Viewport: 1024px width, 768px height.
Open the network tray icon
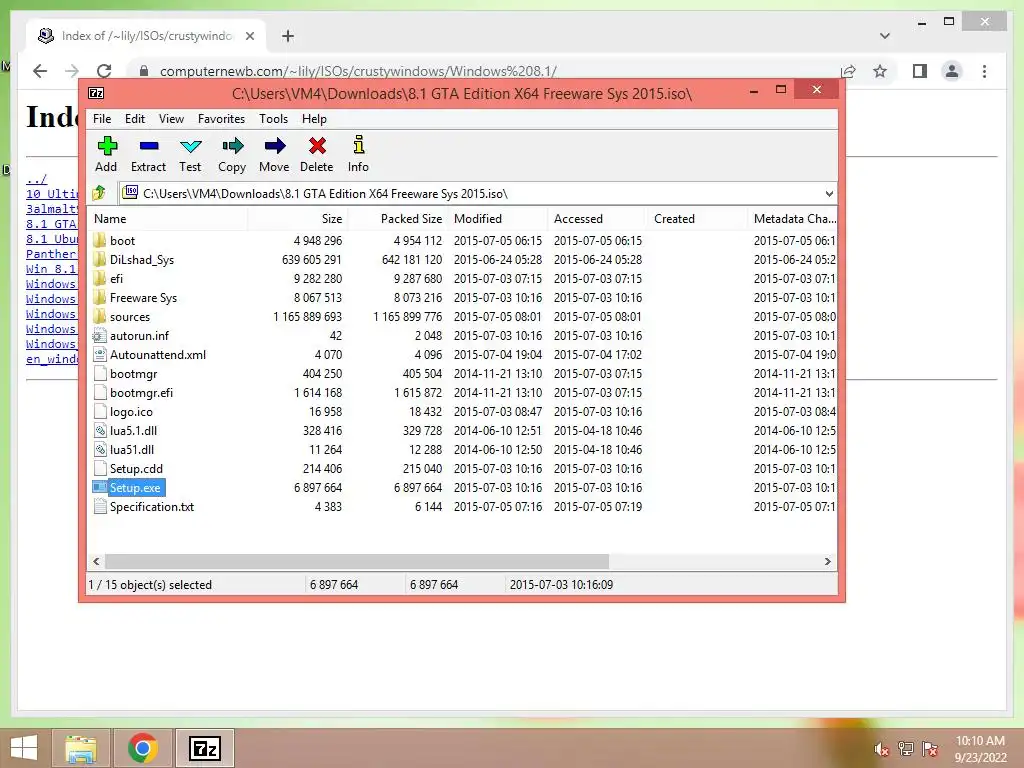[x=906, y=749]
